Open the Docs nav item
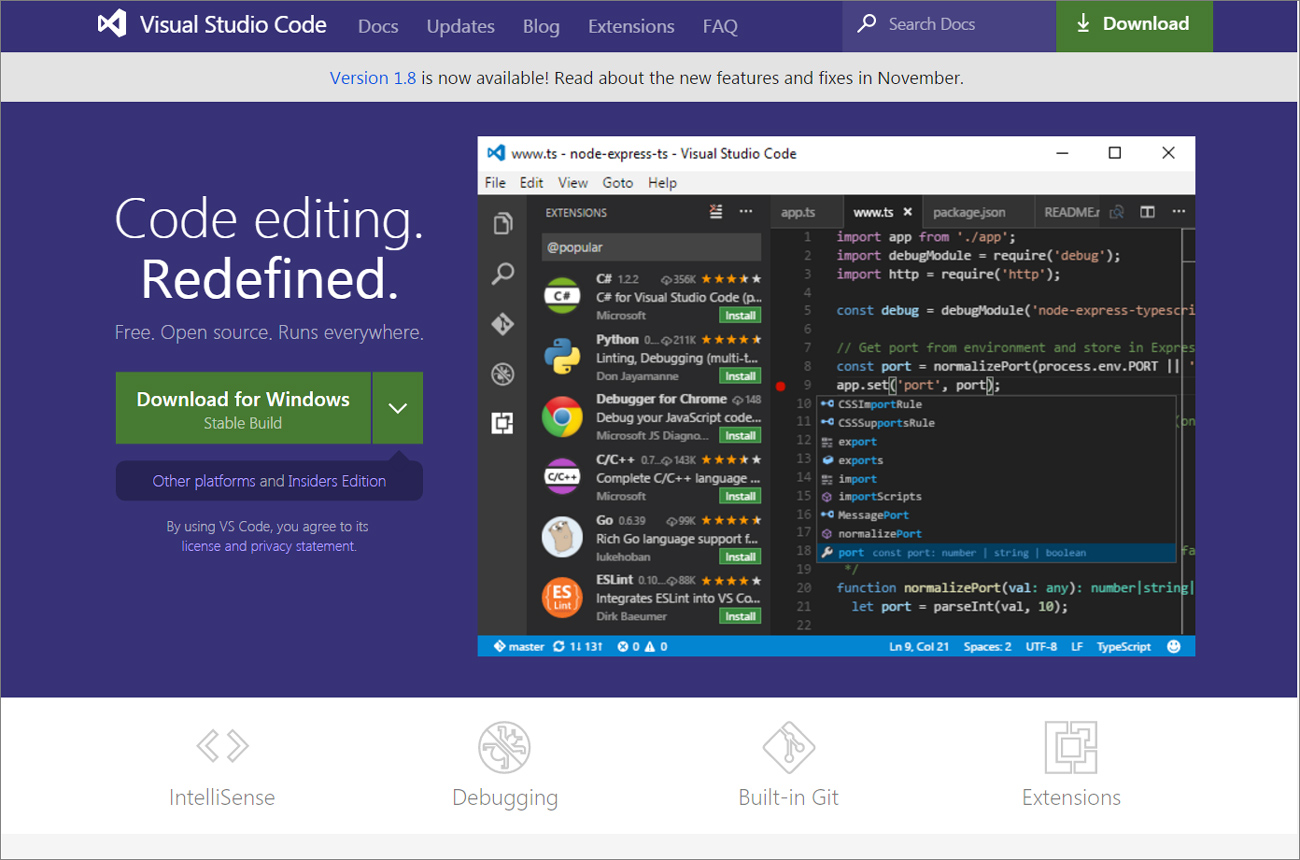The width and height of the screenshot is (1300, 860). point(378,27)
